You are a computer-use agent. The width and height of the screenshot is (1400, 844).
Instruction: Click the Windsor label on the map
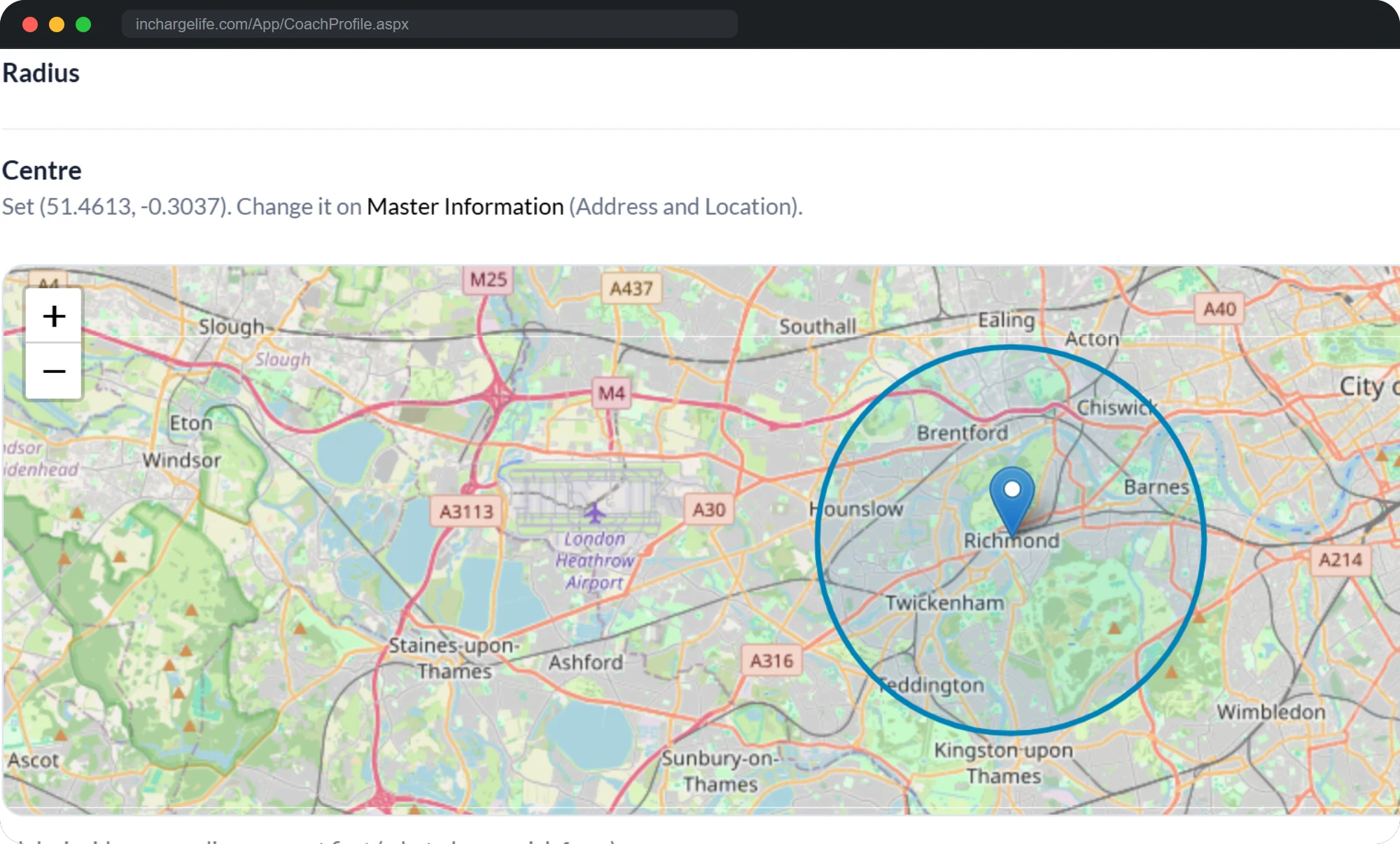pos(182,460)
